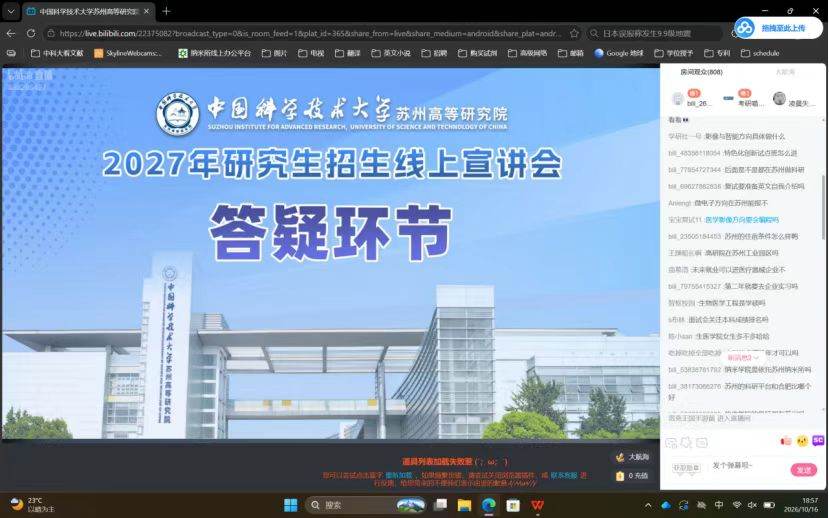Click the 中 input method indicator

[x=719, y=505]
